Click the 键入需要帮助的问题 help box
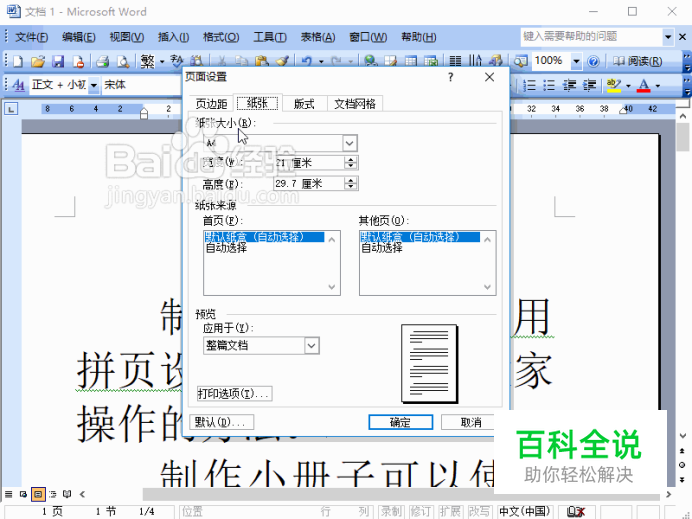The image size is (692, 519). (x=591, y=37)
